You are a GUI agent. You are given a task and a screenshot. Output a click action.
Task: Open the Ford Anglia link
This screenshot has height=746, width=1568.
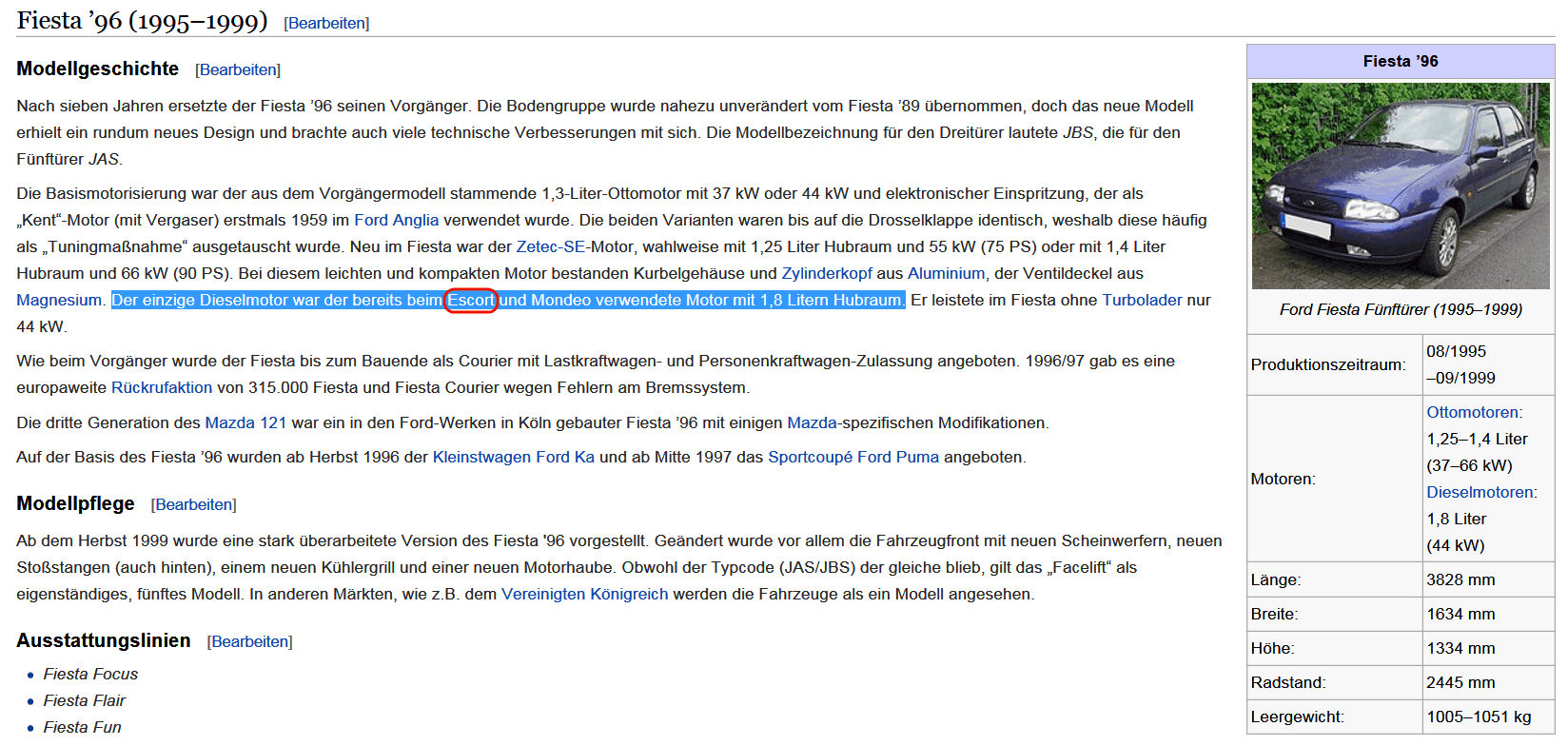pyautogui.click(x=396, y=221)
